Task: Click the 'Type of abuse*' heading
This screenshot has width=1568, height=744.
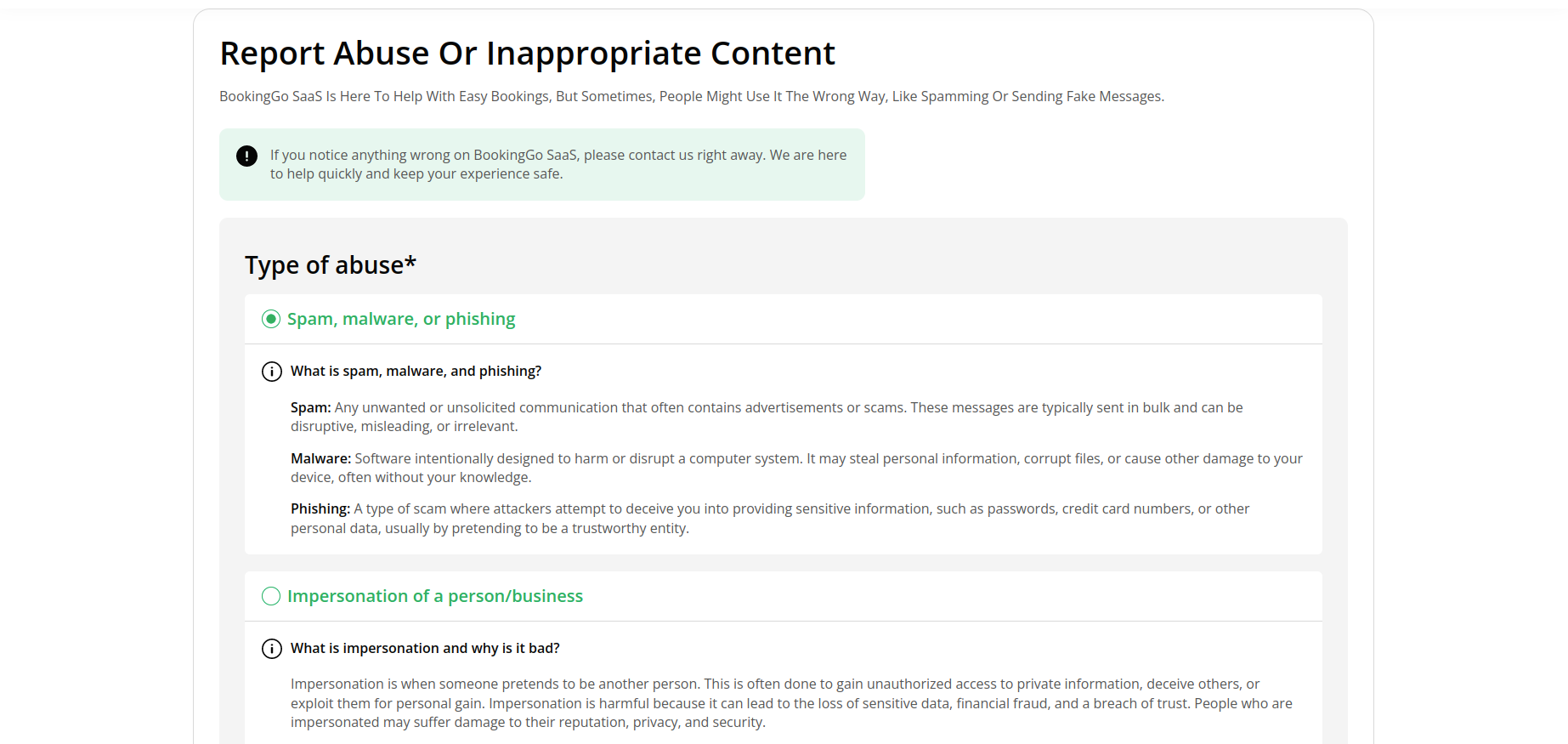Action: 331,265
